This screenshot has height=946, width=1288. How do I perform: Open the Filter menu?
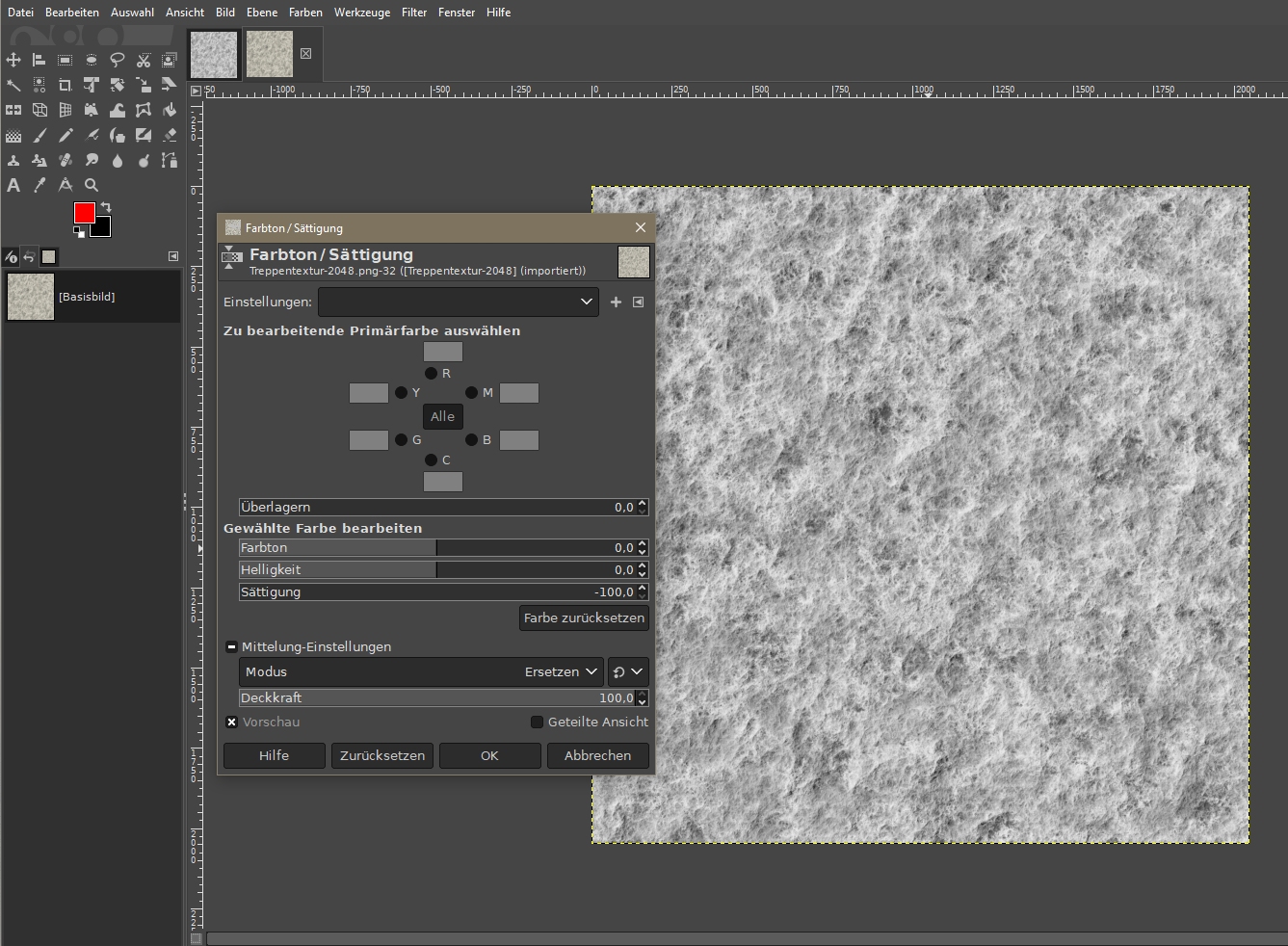click(x=414, y=13)
